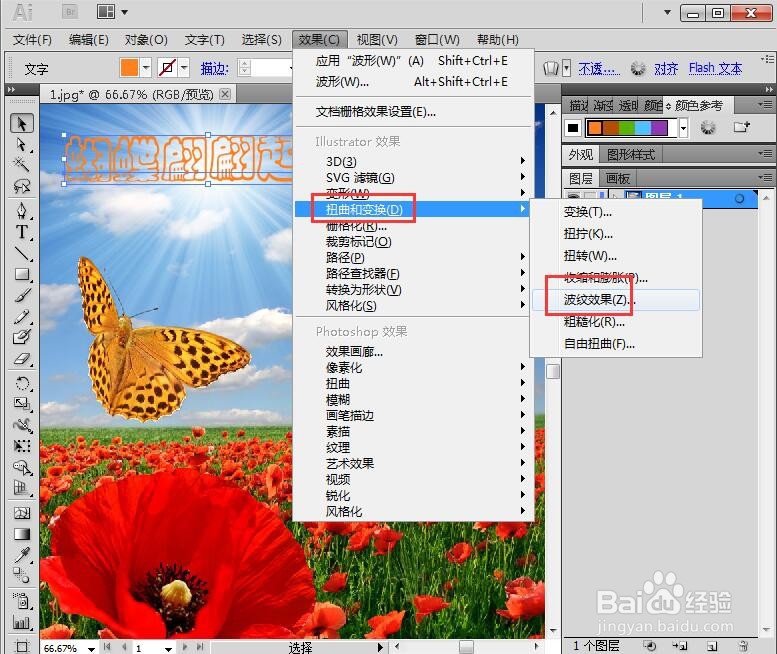Switch to the 外观 panel tab
Viewport: 777px width, 654px height.
pos(581,155)
